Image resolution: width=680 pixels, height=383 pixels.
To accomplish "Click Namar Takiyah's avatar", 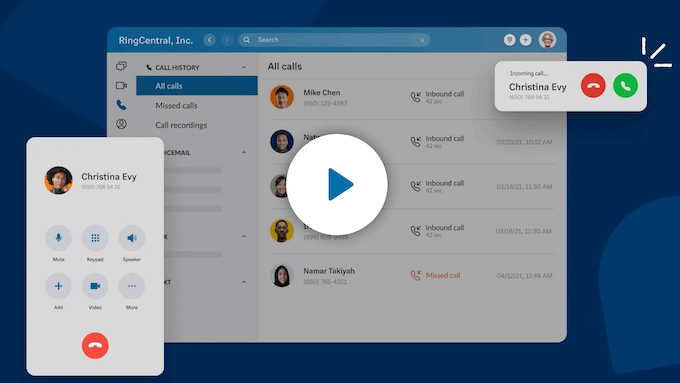I will click(282, 275).
